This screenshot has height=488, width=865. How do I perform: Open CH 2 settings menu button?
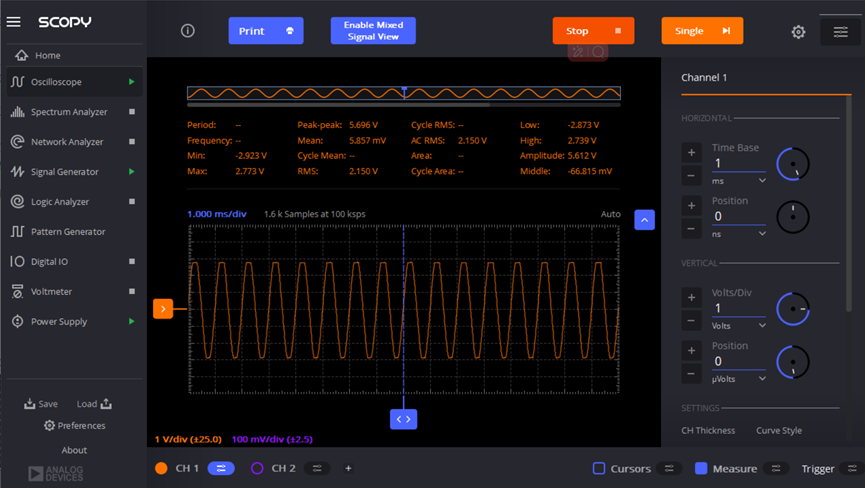(x=317, y=468)
